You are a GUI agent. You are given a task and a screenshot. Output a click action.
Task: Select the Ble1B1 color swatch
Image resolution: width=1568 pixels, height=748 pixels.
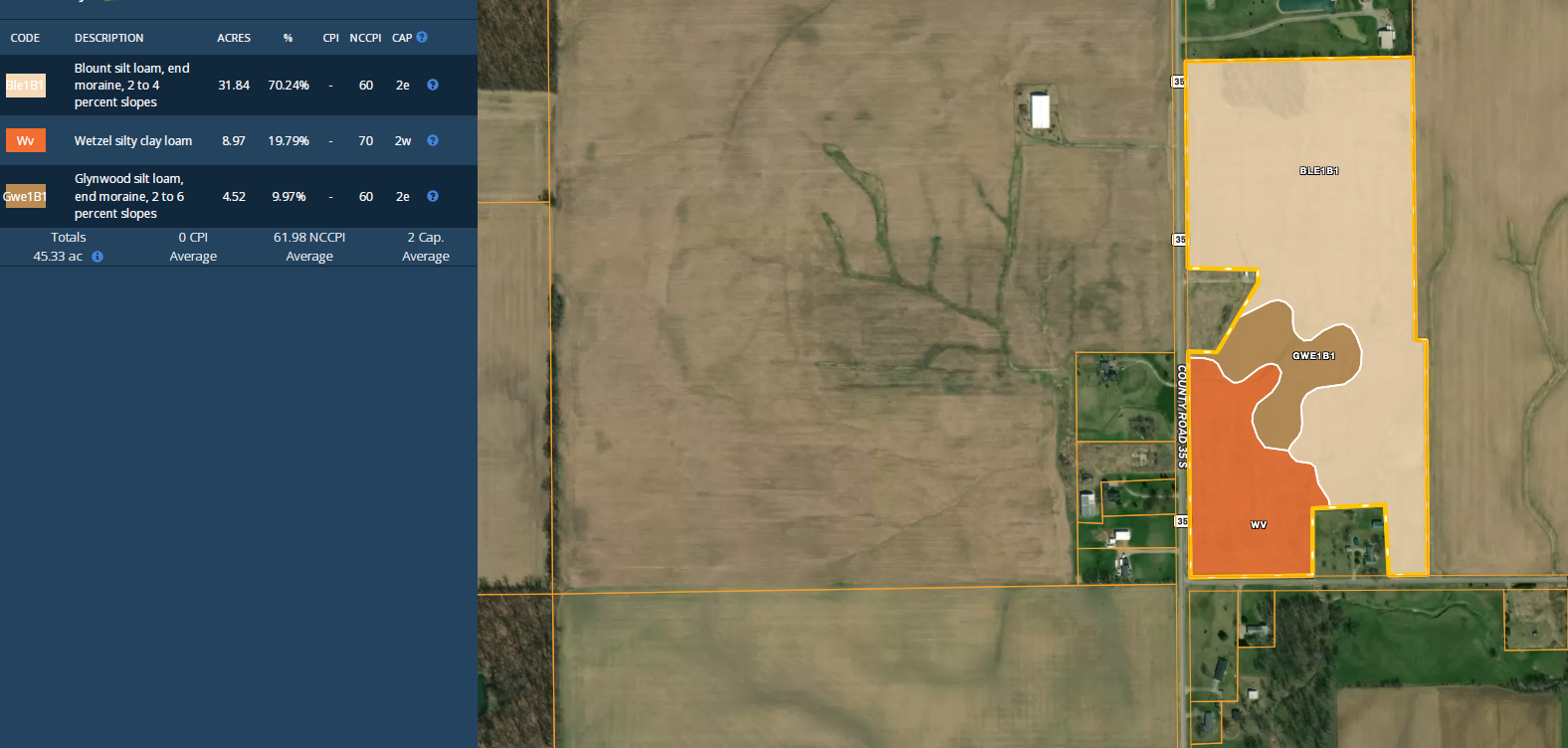coord(25,86)
